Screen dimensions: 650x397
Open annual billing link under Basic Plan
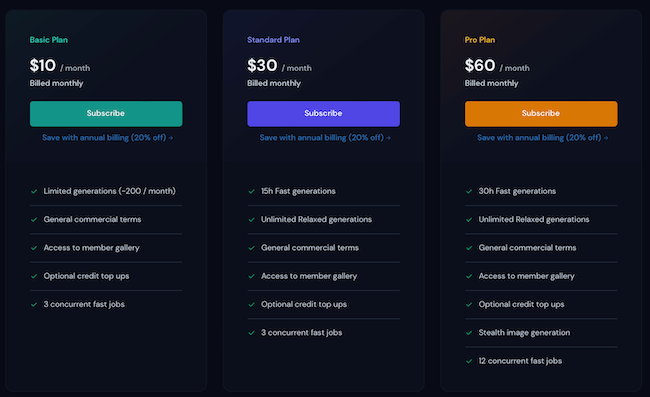tap(108, 138)
